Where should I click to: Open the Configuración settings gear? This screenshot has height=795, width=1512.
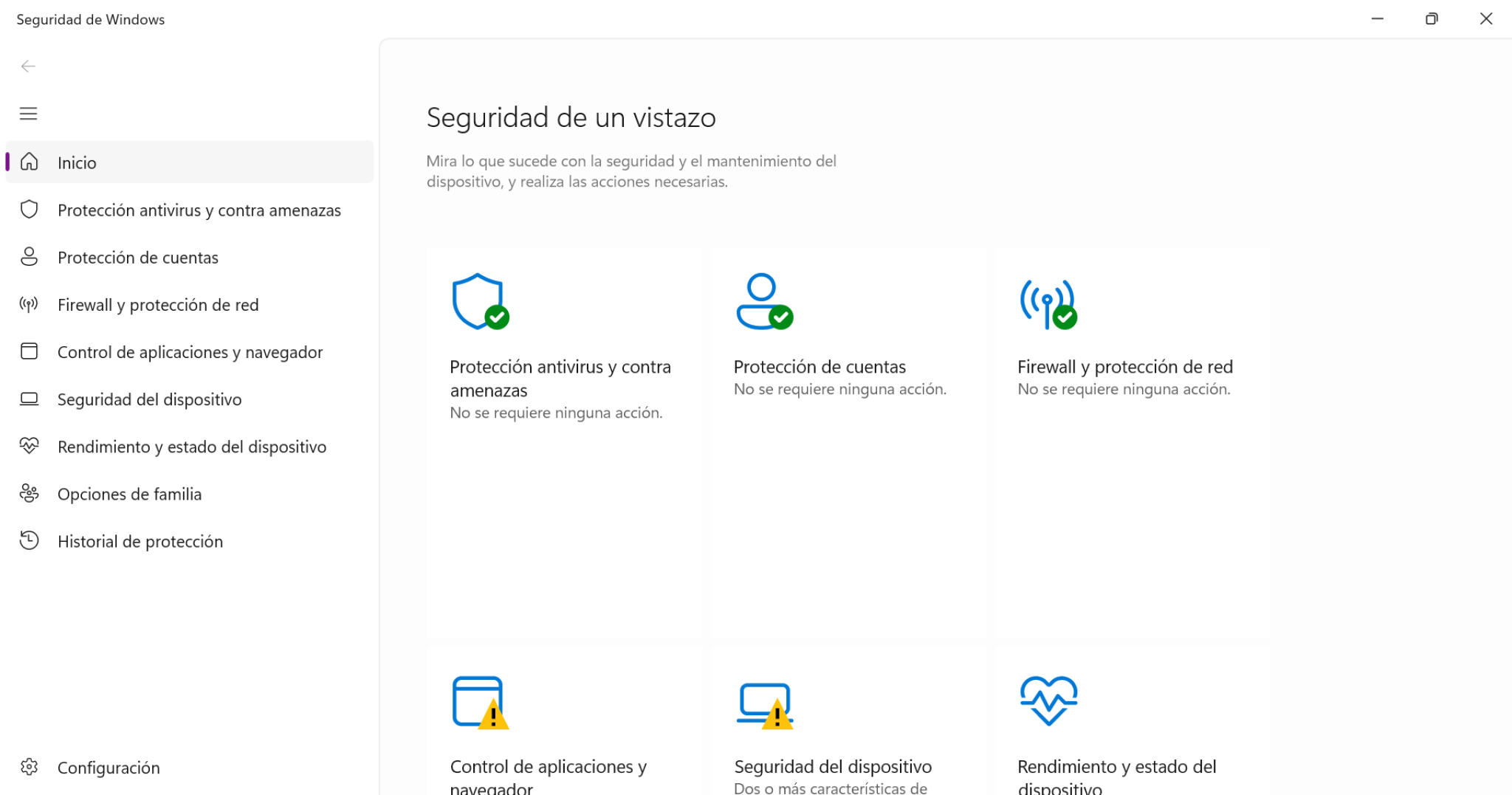[x=107, y=767]
